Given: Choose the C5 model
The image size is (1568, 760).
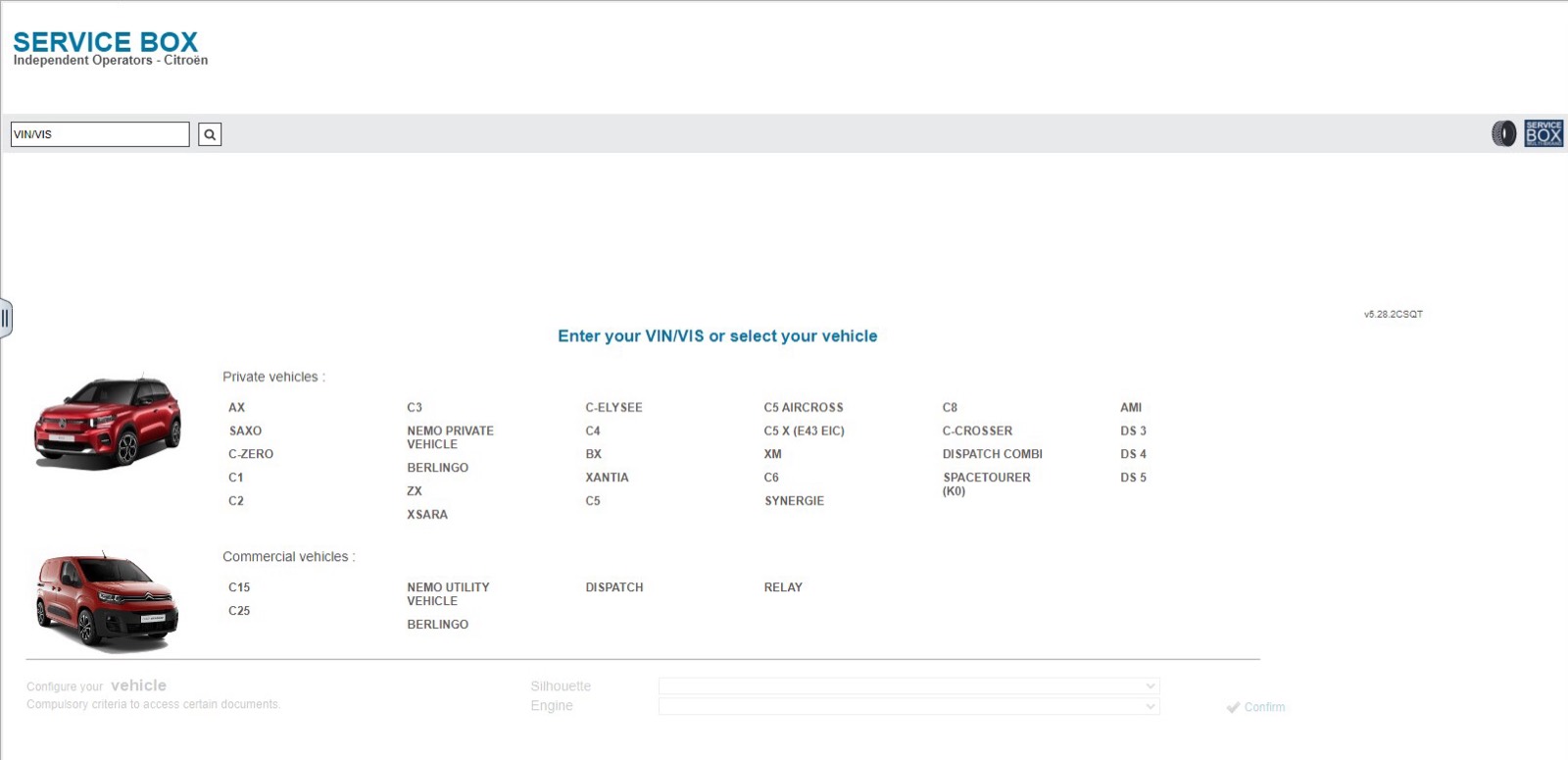Looking at the screenshot, I should (x=593, y=501).
